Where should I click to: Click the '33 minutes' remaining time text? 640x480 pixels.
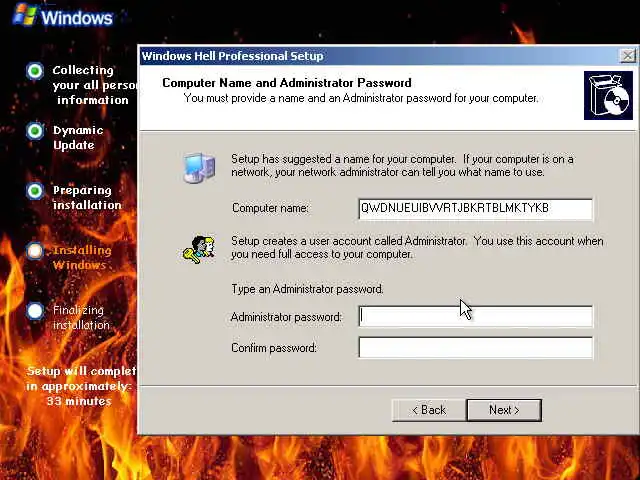point(79,401)
